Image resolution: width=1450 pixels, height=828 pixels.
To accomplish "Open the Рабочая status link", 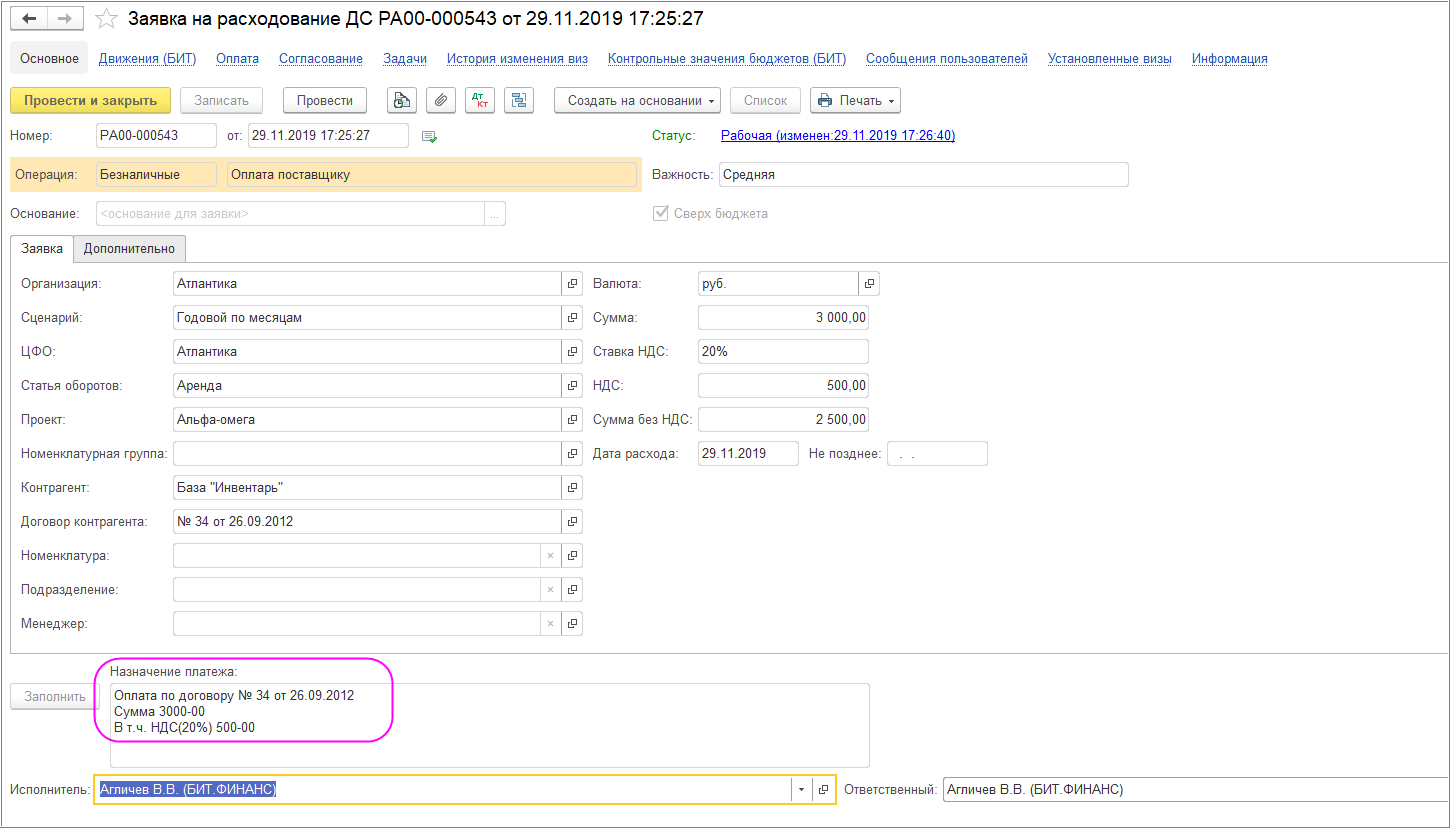I will click(838, 136).
